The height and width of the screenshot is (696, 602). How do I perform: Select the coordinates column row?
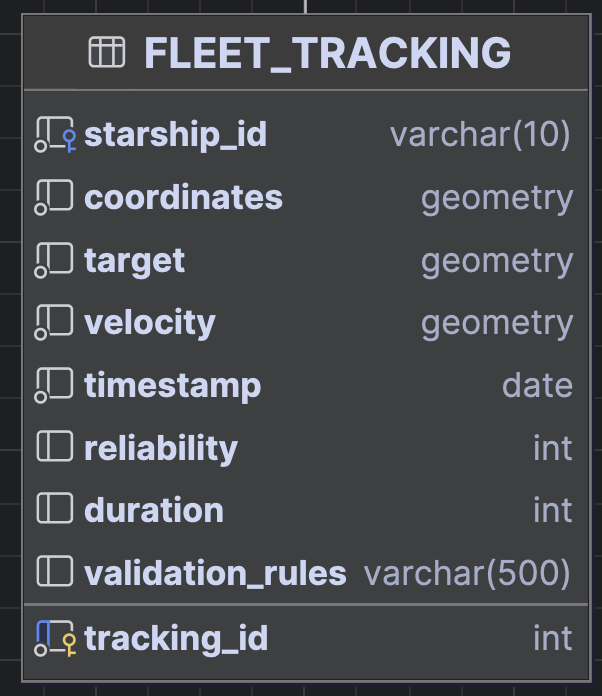pyautogui.click(x=306, y=198)
